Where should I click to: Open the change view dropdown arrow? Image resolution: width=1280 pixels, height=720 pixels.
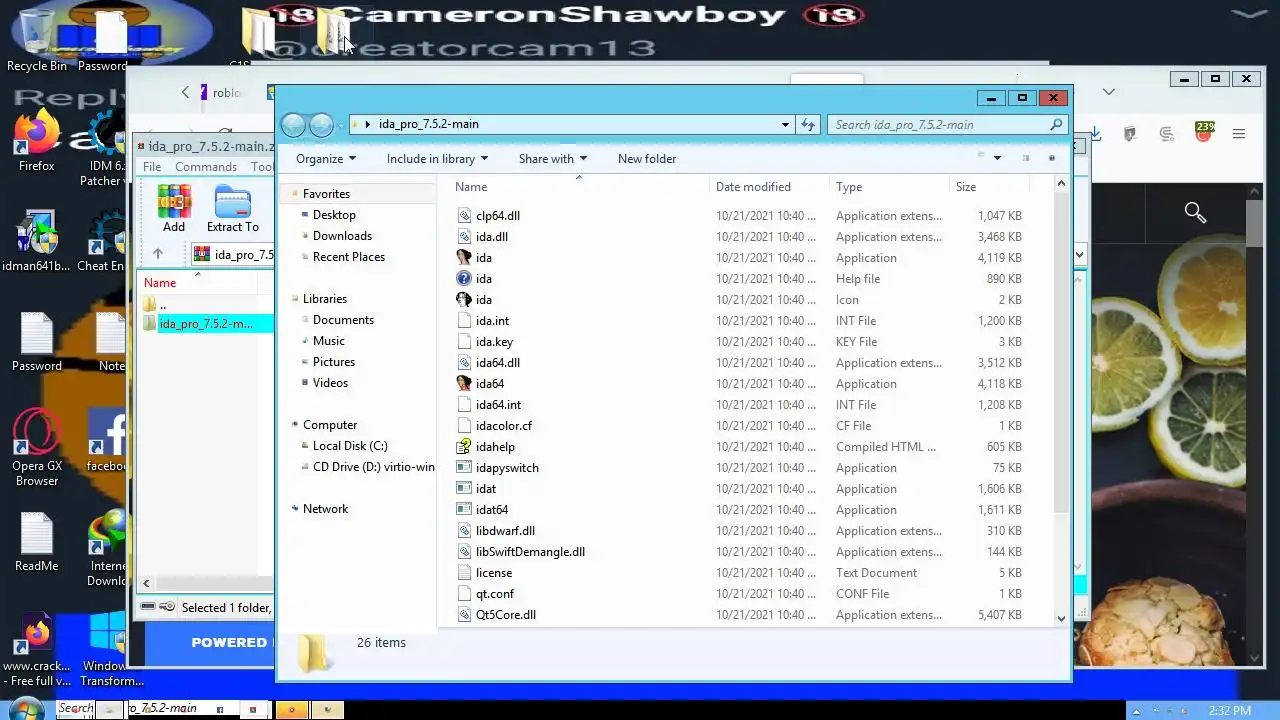tap(997, 158)
